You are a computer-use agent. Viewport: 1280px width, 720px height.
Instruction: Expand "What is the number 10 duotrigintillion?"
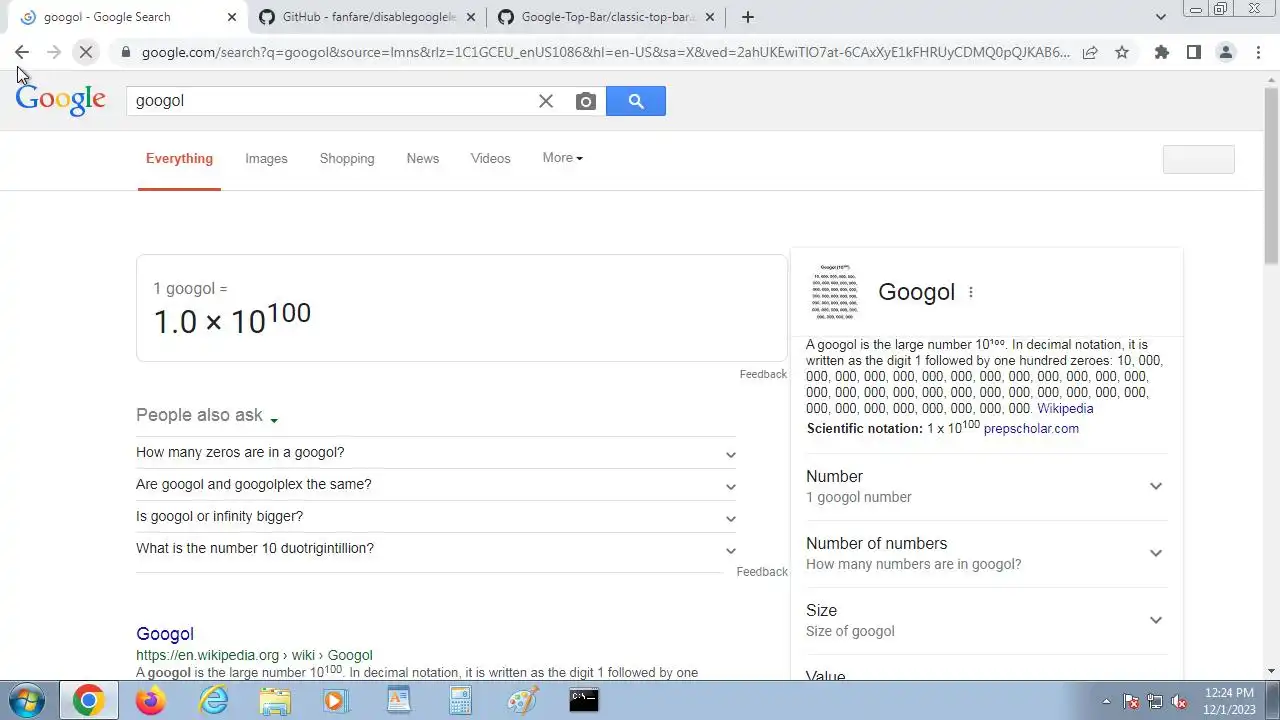pyautogui.click(x=436, y=549)
